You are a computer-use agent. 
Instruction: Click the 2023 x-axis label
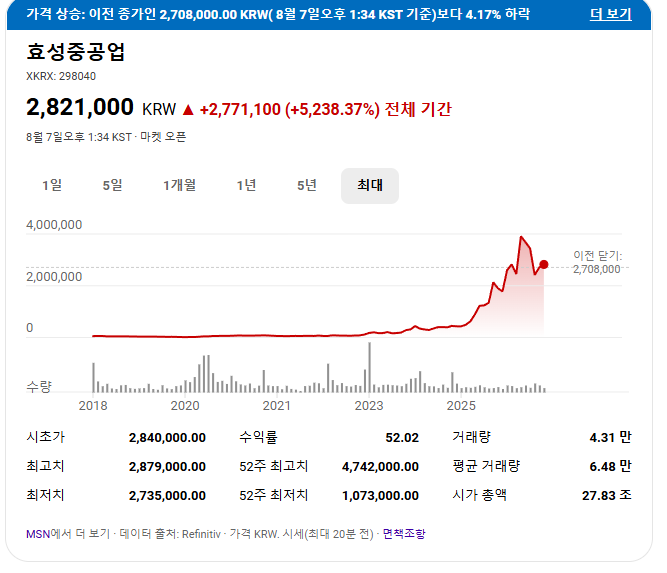click(369, 406)
